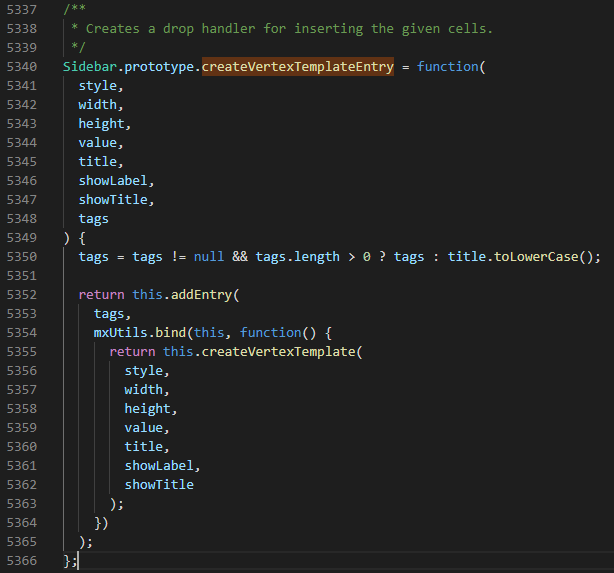Click line number 5352 in gutter
Image resolution: width=614 pixels, height=573 pixels.
[22, 295]
